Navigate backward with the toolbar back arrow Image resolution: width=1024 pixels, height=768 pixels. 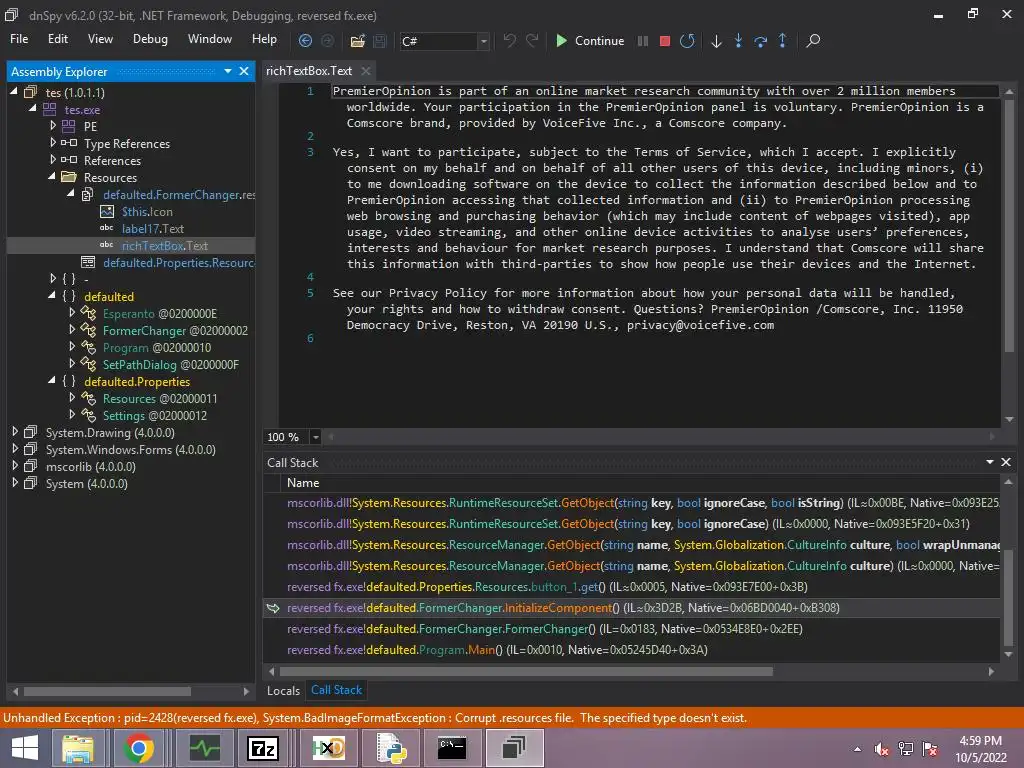point(305,40)
